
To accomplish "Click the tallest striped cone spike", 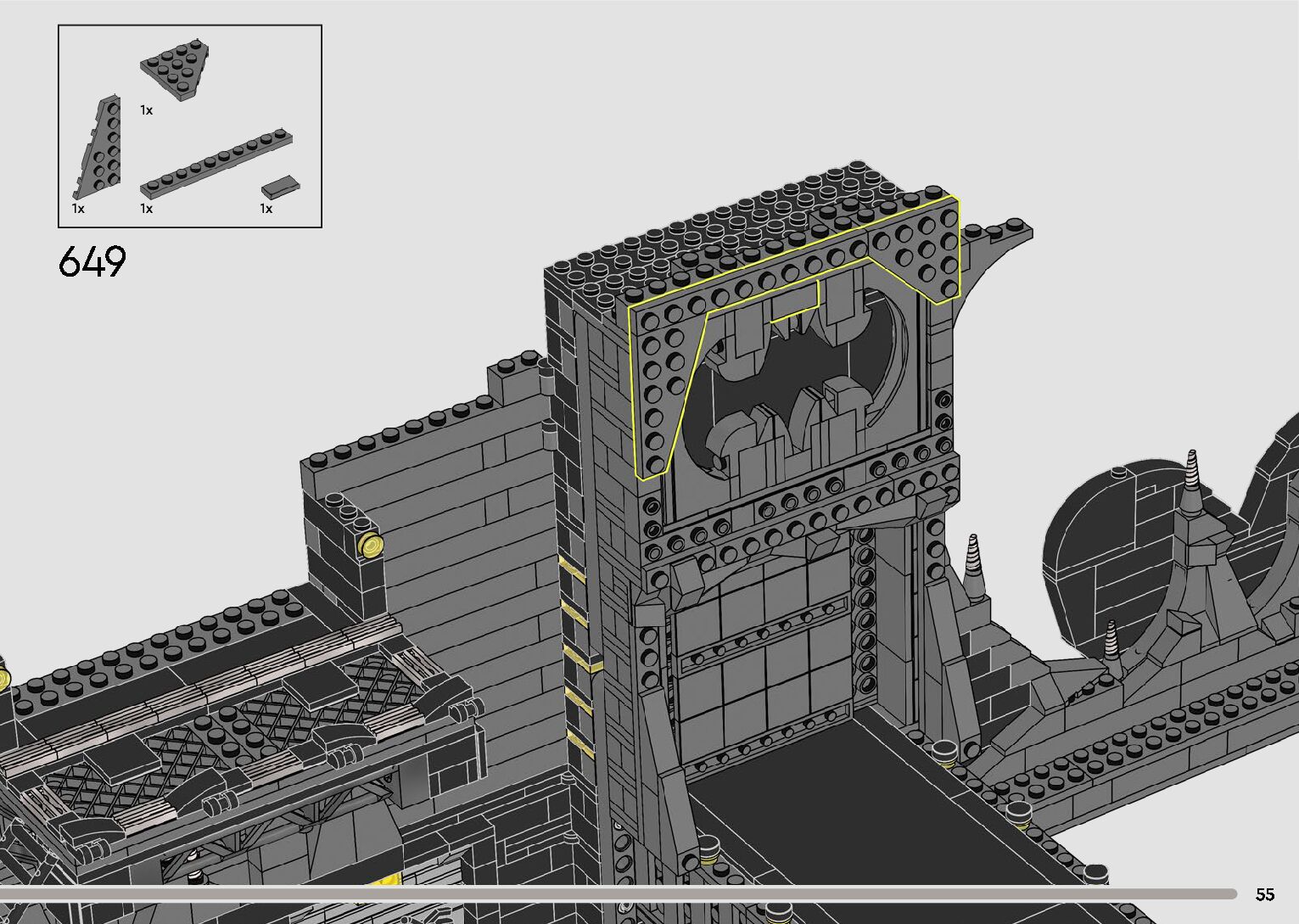I will 1196,475.
